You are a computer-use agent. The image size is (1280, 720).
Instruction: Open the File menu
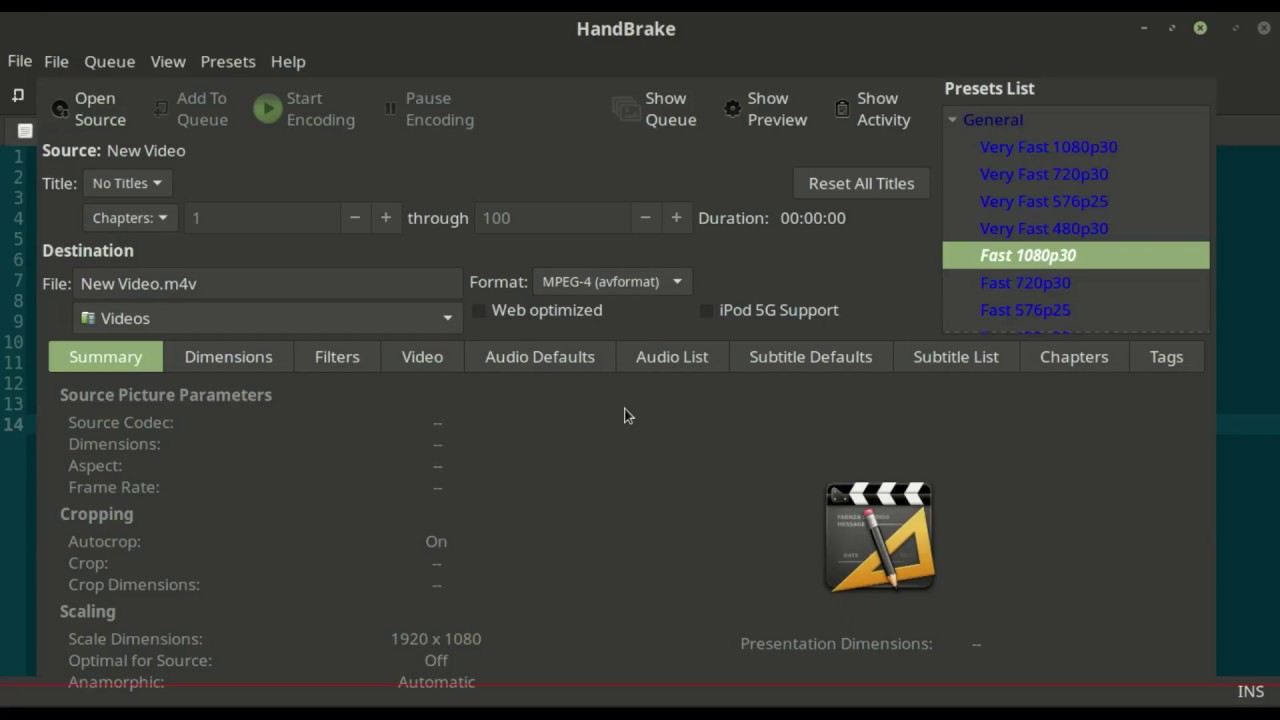pos(56,62)
